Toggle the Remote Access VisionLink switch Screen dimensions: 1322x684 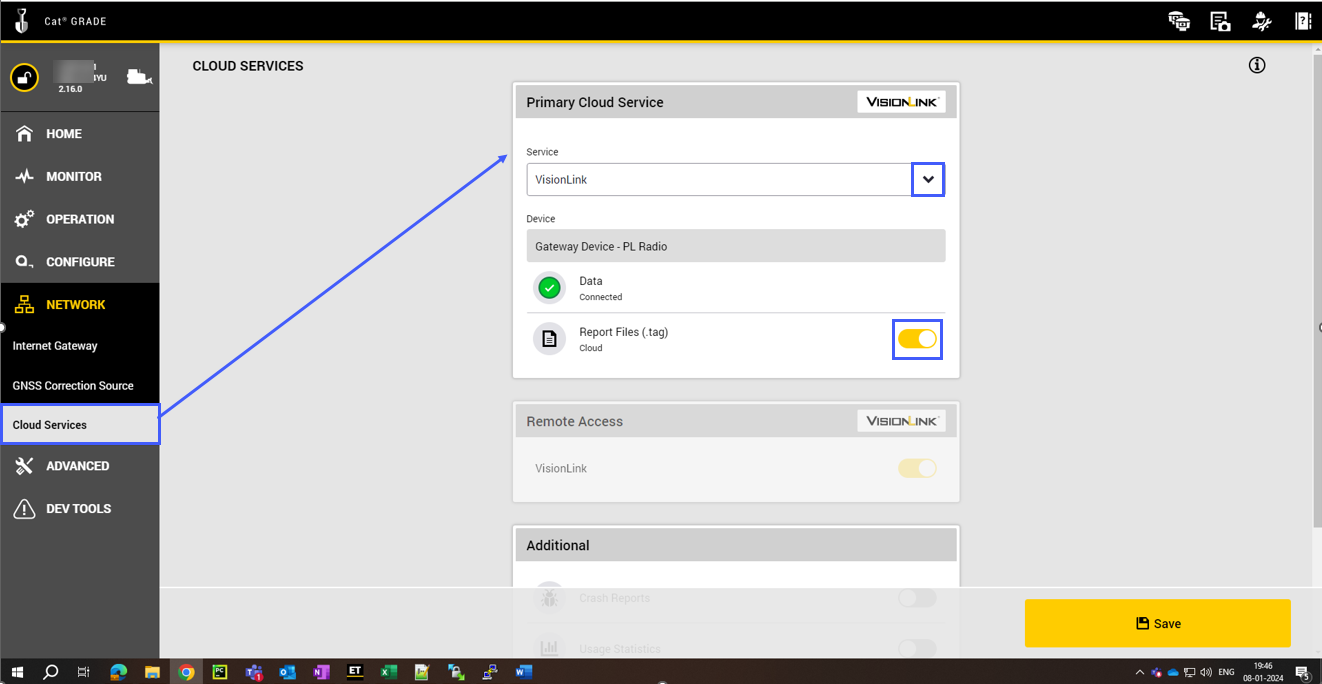click(x=917, y=468)
